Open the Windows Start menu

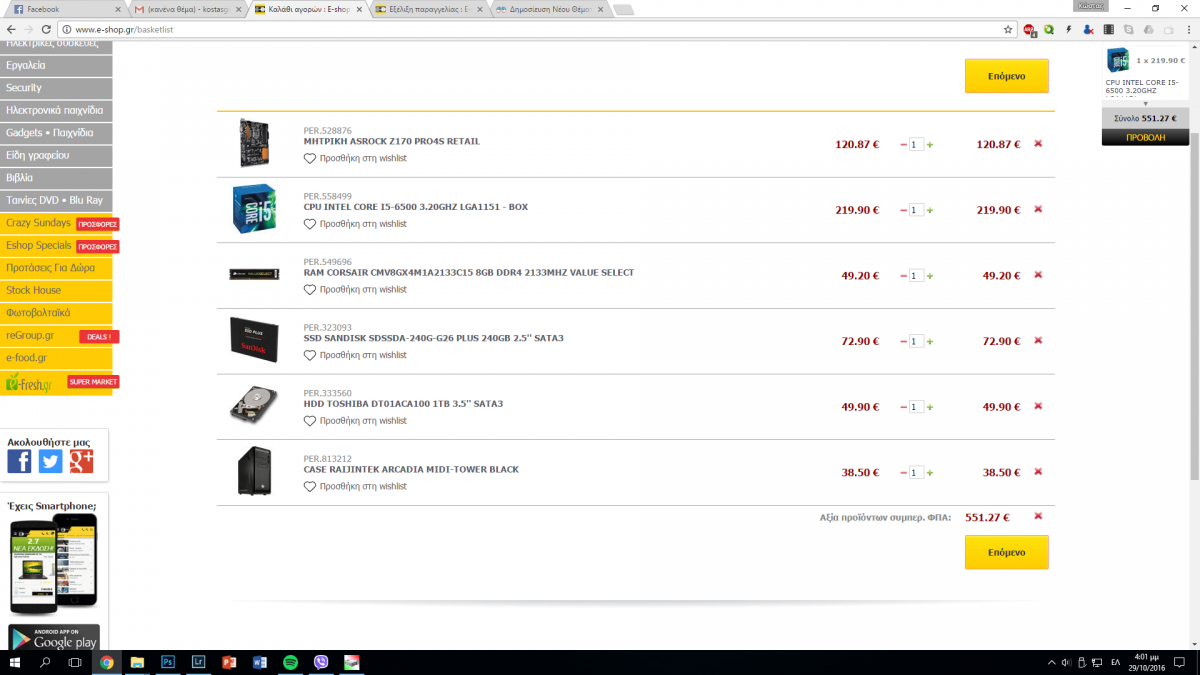[15, 662]
